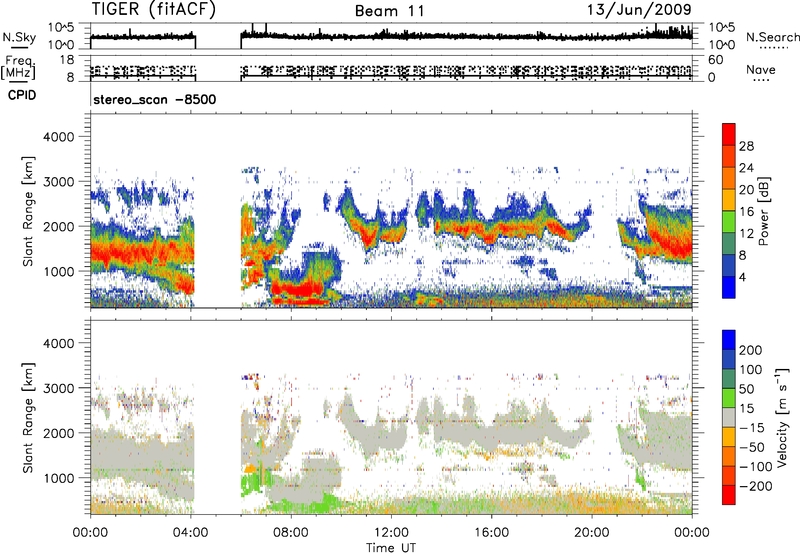This screenshot has height=554, width=800.
Task: Click the 'N.Search' legend label
Action: click(772, 37)
